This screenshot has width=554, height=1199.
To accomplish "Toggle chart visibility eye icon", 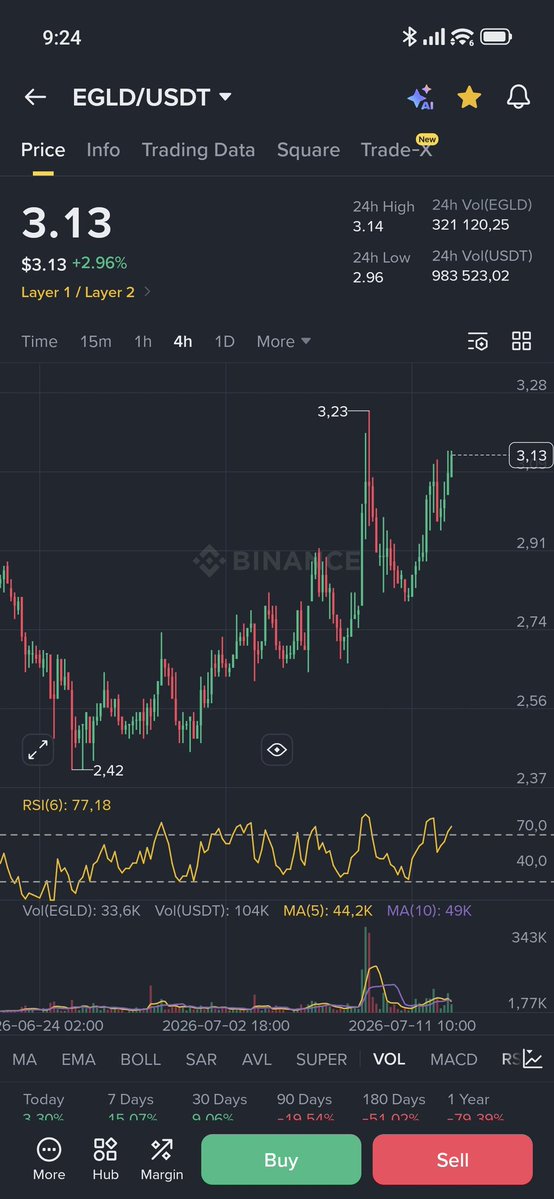I will pos(277,750).
